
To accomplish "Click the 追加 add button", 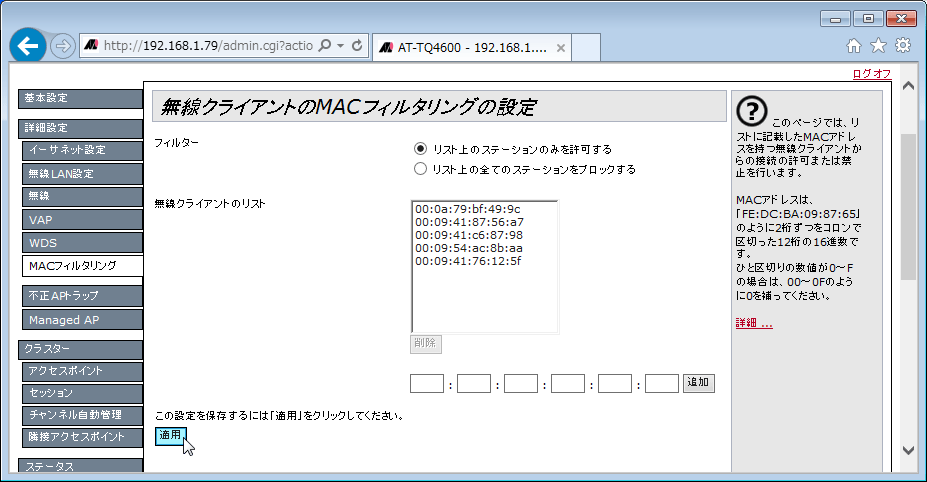I will pyautogui.click(x=699, y=383).
